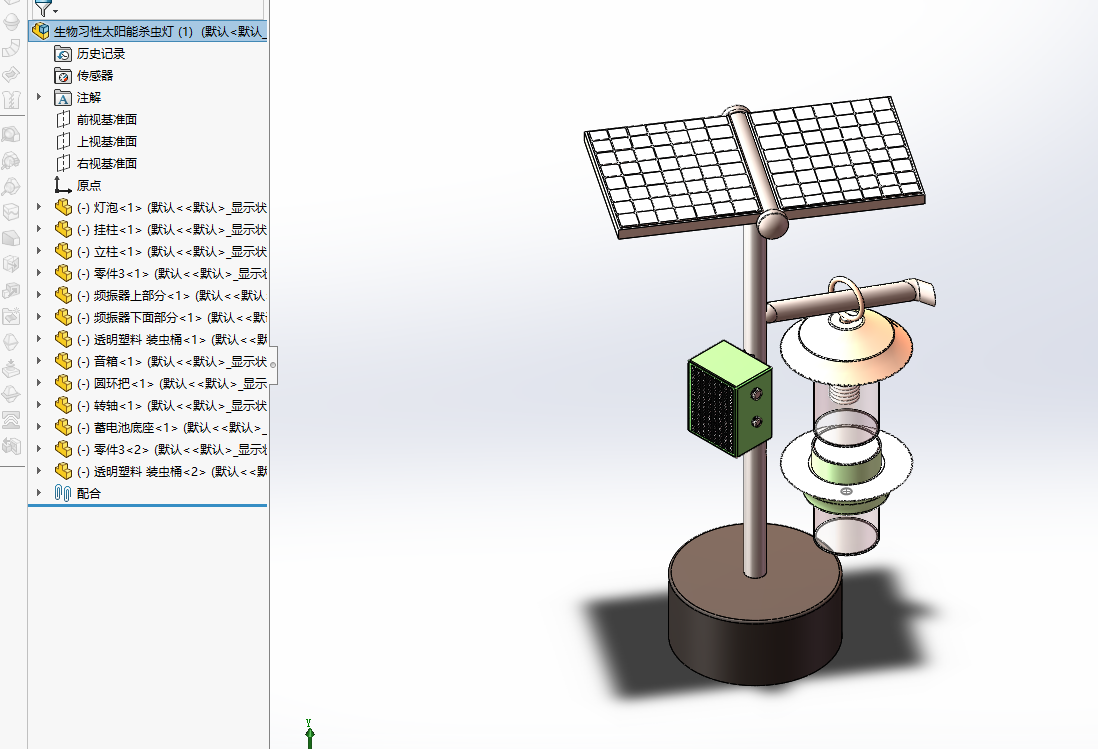Select the 历史记录 history folder icon
Screen dimensions: 1098x749
[63, 54]
